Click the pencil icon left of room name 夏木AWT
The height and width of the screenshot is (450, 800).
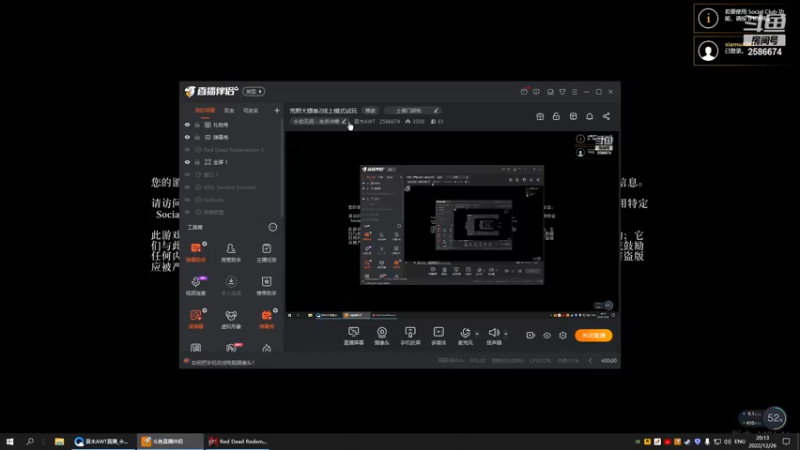click(x=344, y=122)
